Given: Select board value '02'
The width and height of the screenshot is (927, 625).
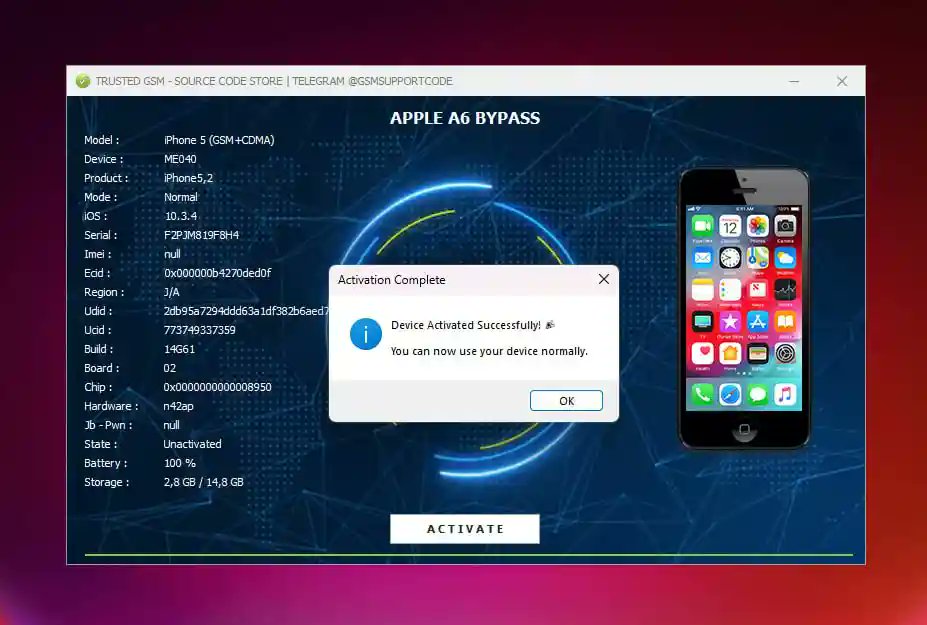Looking at the screenshot, I should pyautogui.click(x=170, y=368).
